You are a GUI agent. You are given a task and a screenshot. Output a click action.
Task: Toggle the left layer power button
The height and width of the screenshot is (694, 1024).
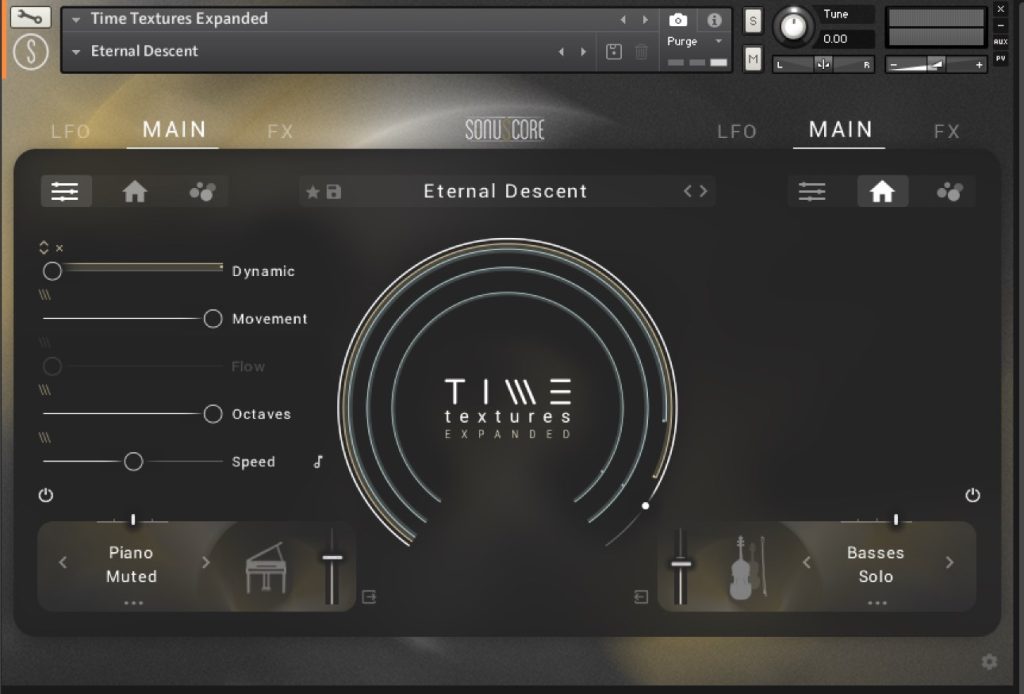(46, 496)
